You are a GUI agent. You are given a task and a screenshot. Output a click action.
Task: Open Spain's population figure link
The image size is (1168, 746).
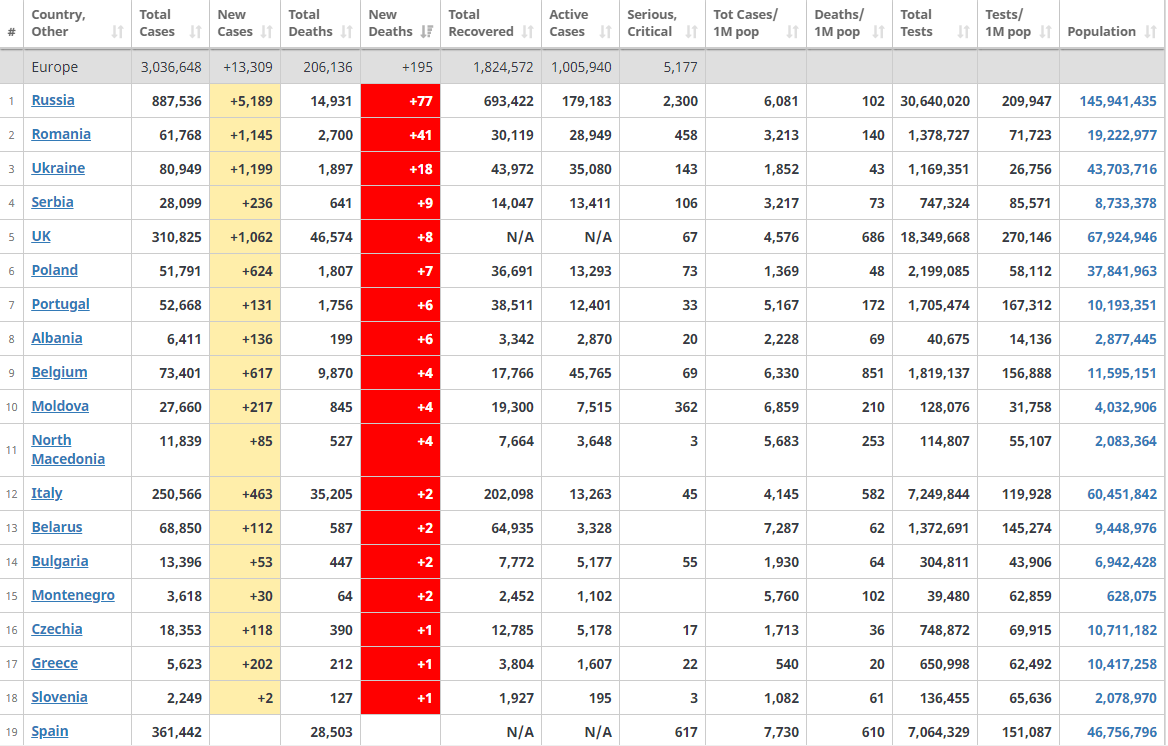1121,732
